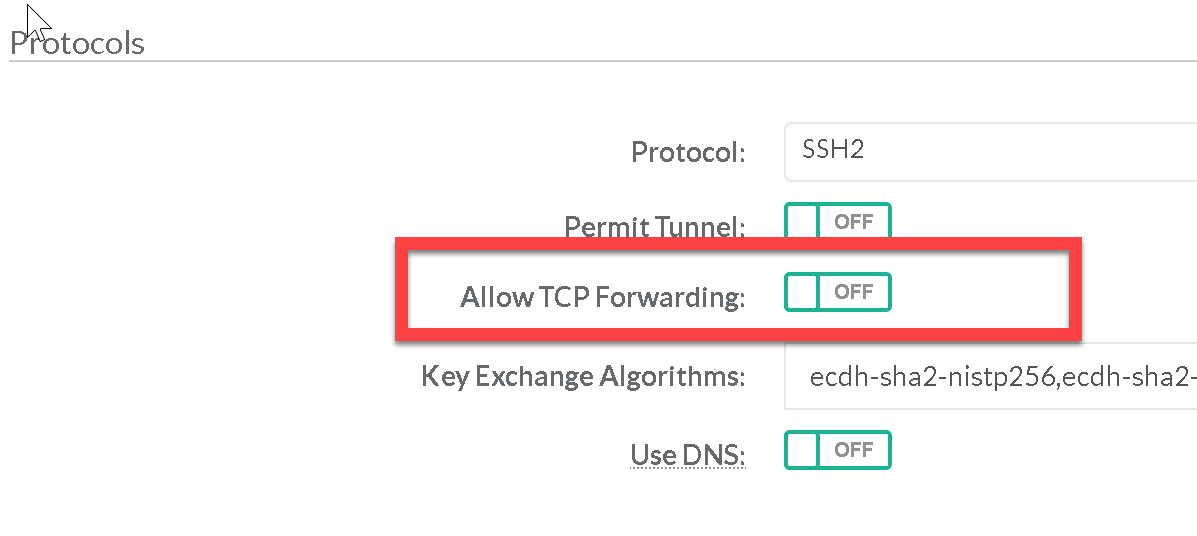Click the "Protocol:" field label
Viewport: 1197px width, 536px height.
pos(688,152)
